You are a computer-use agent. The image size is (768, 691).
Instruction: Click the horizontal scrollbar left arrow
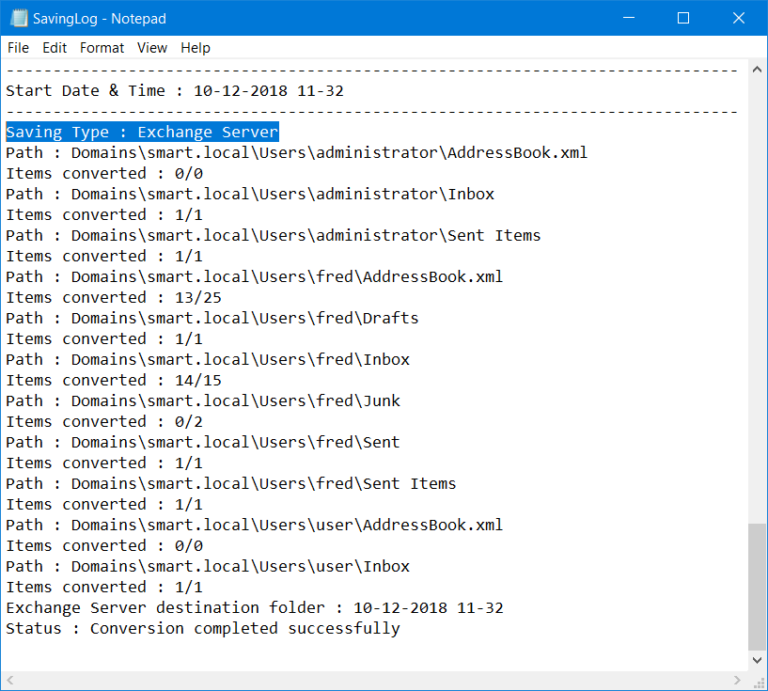[x=10, y=680]
